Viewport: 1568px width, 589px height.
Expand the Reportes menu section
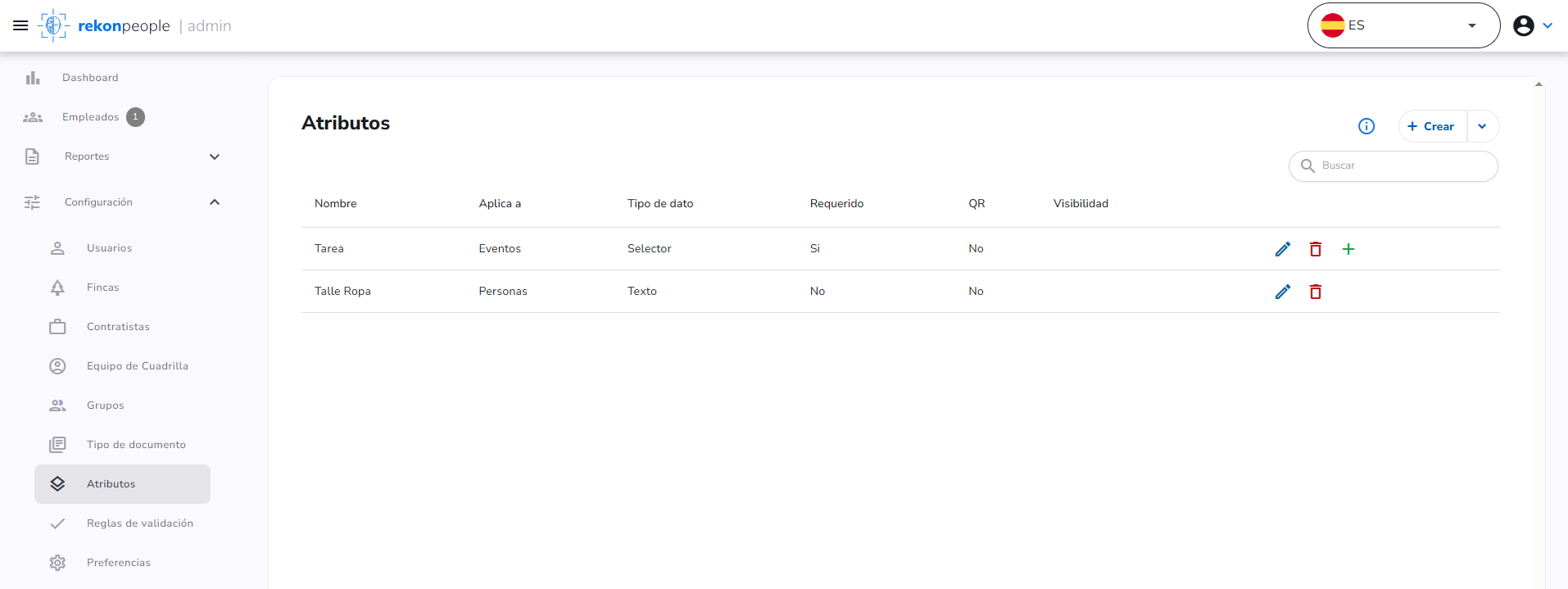point(123,156)
